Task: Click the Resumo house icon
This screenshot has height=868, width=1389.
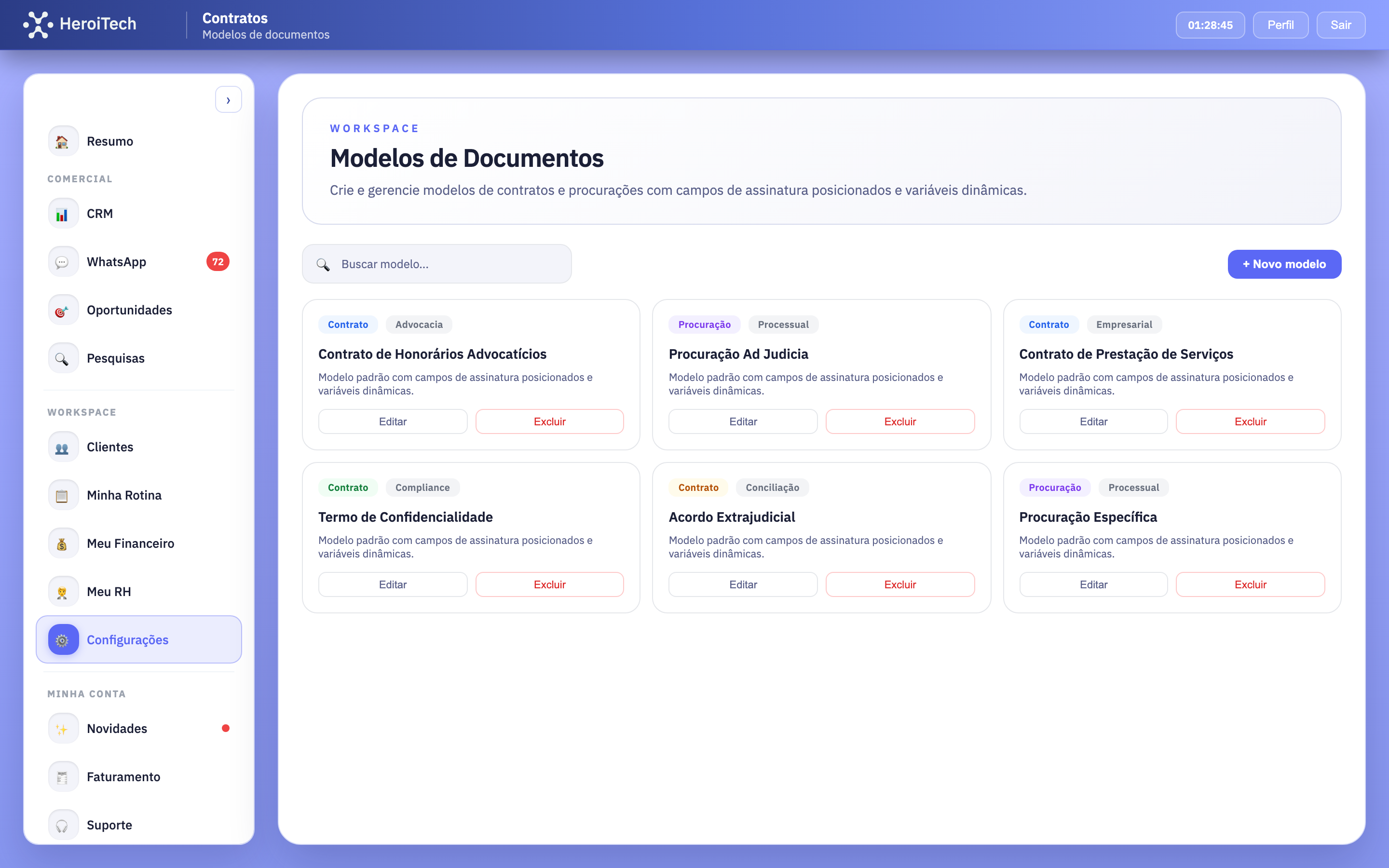Action: pos(63,141)
